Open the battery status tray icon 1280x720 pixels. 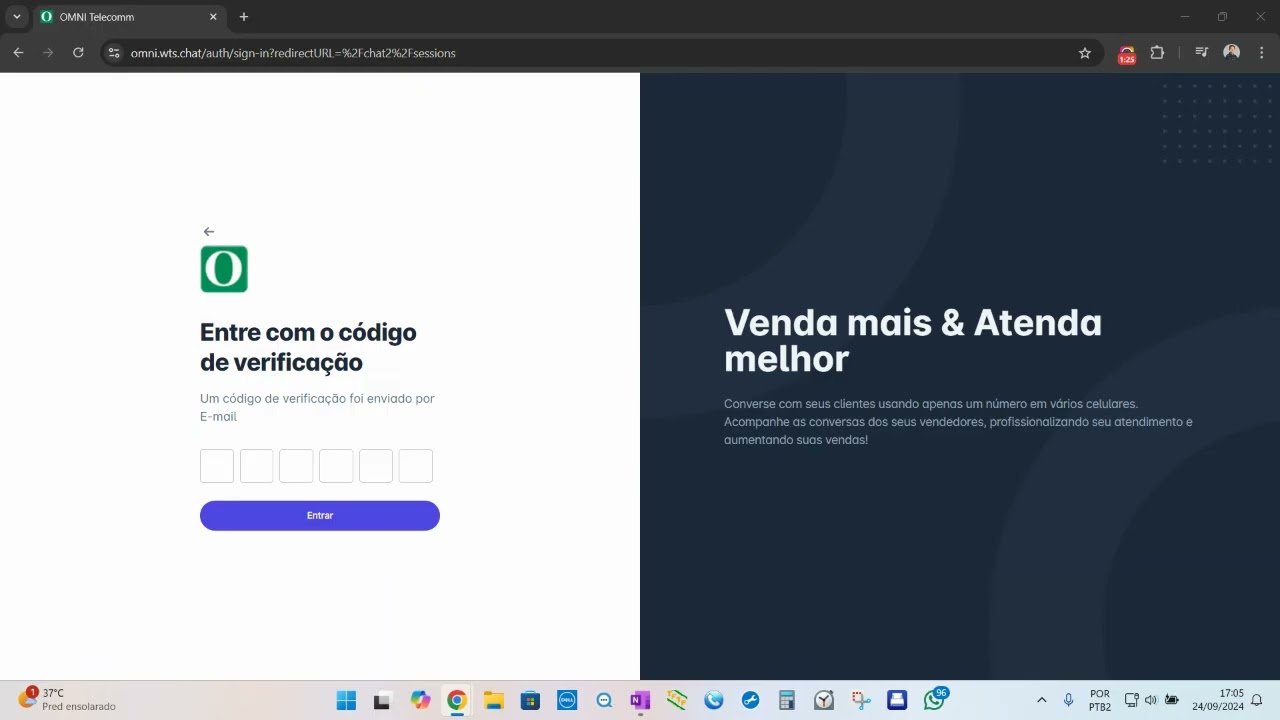(x=1172, y=700)
